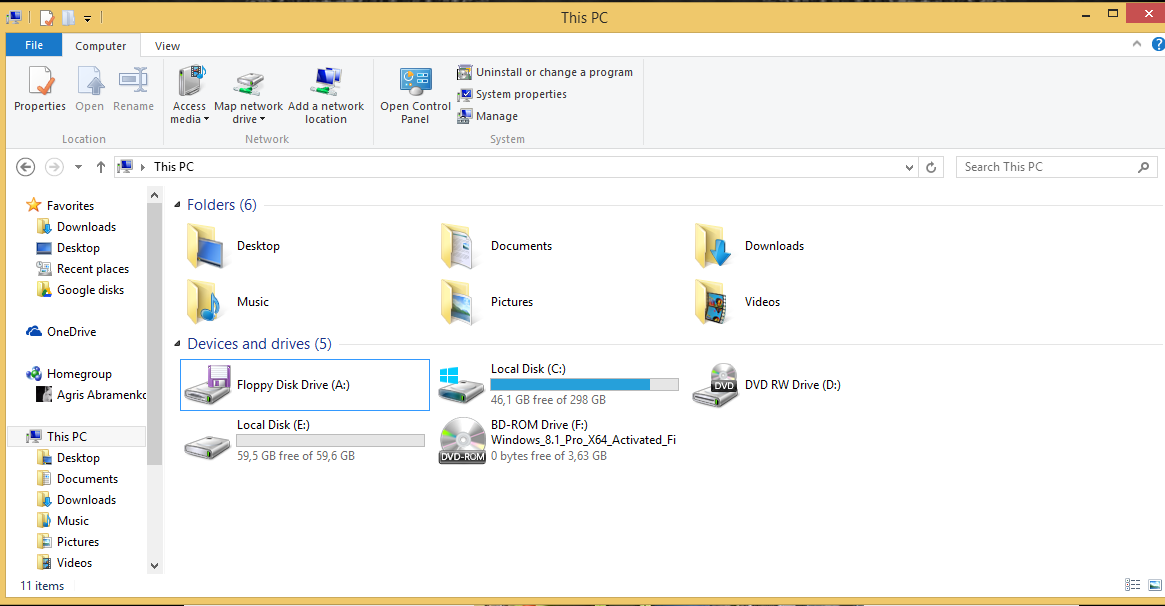
Task: Select the Documents folder icon in Folders
Action: (458, 246)
